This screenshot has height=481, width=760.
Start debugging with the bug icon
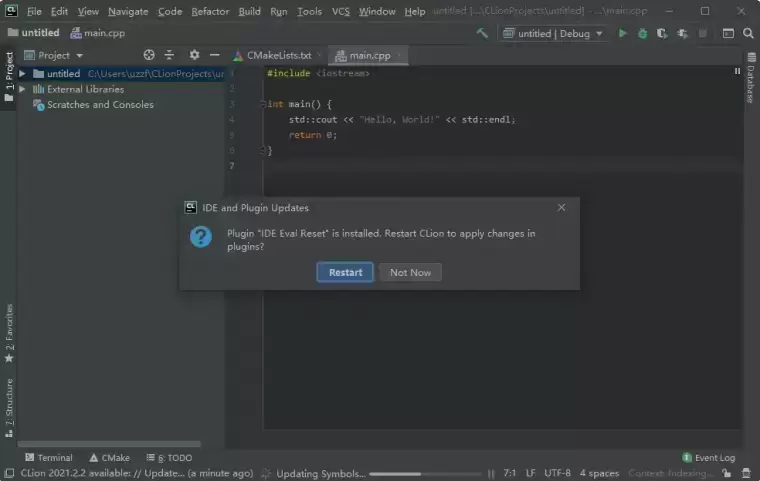pyautogui.click(x=642, y=33)
